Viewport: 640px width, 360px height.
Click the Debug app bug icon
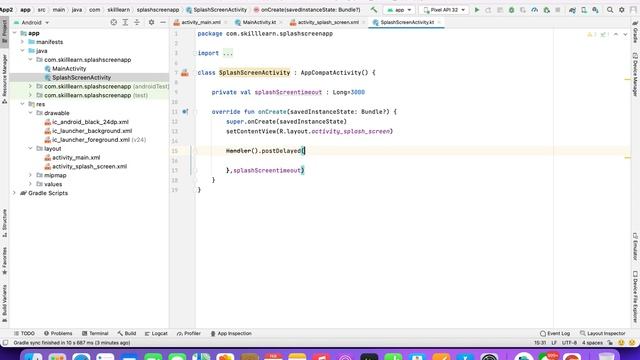tap(511, 10)
